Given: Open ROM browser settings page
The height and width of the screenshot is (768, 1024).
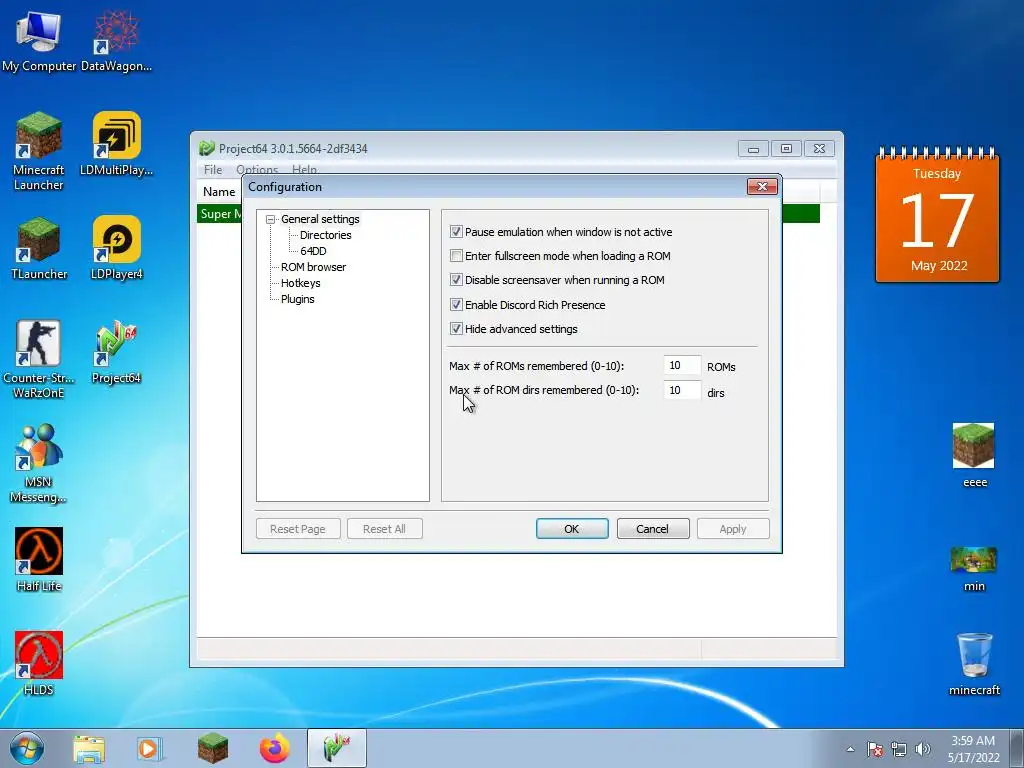Looking at the screenshot, I should [313, 267].
